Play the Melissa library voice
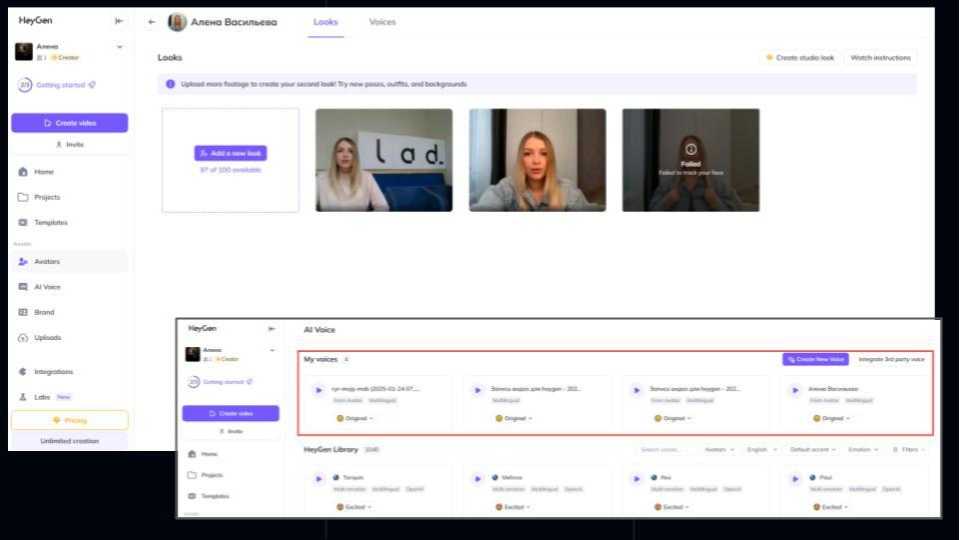Screen dimensions: 960x540 [478, 479]
